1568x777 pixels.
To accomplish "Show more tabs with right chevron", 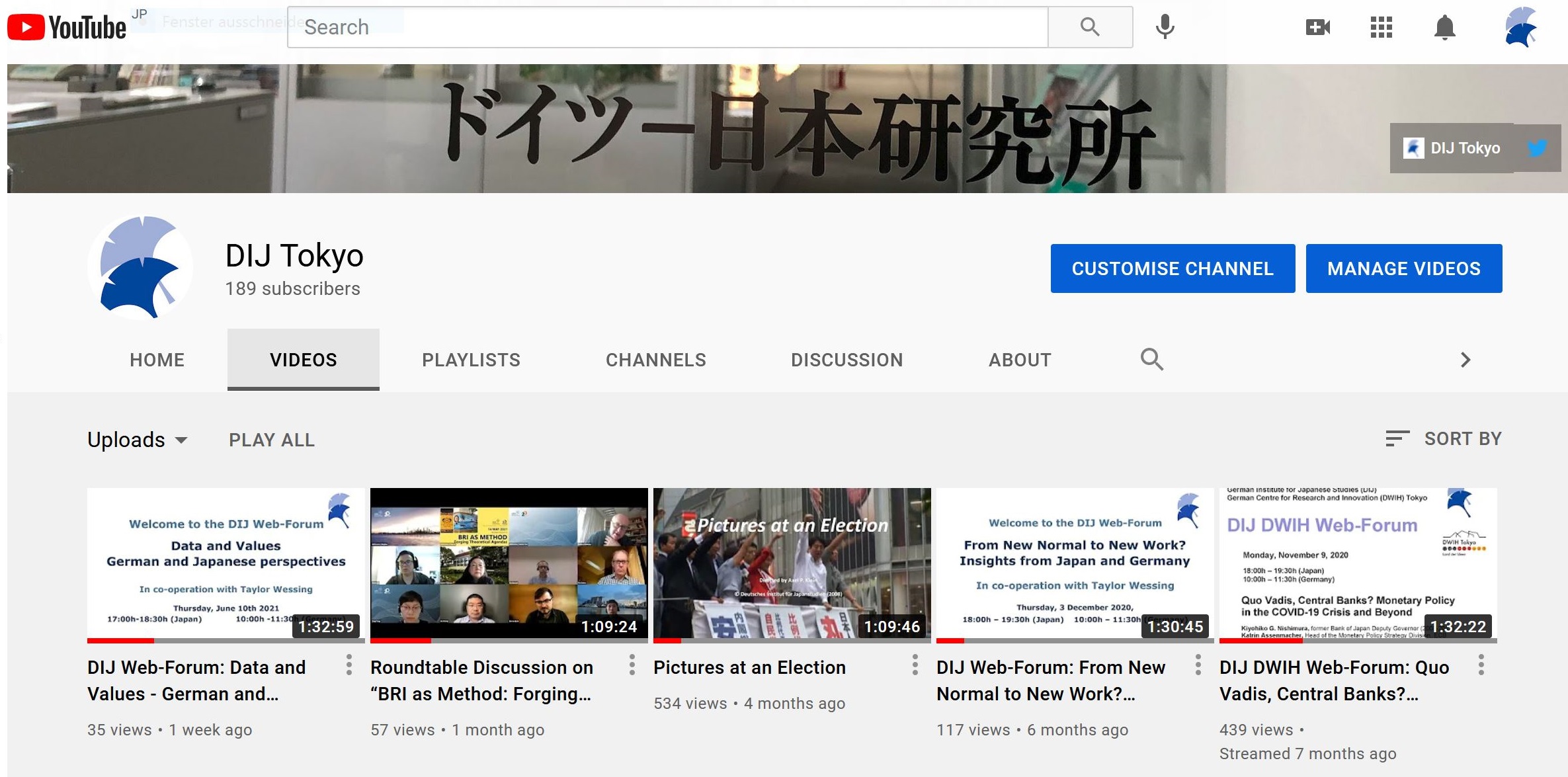I will click(1465, 360).
